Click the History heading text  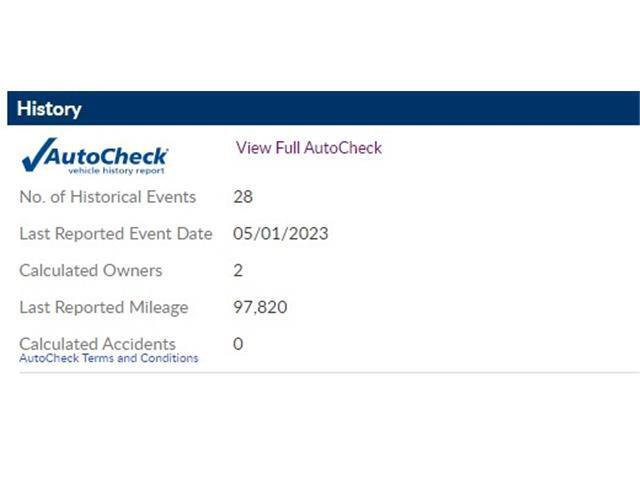click(49, 109)
